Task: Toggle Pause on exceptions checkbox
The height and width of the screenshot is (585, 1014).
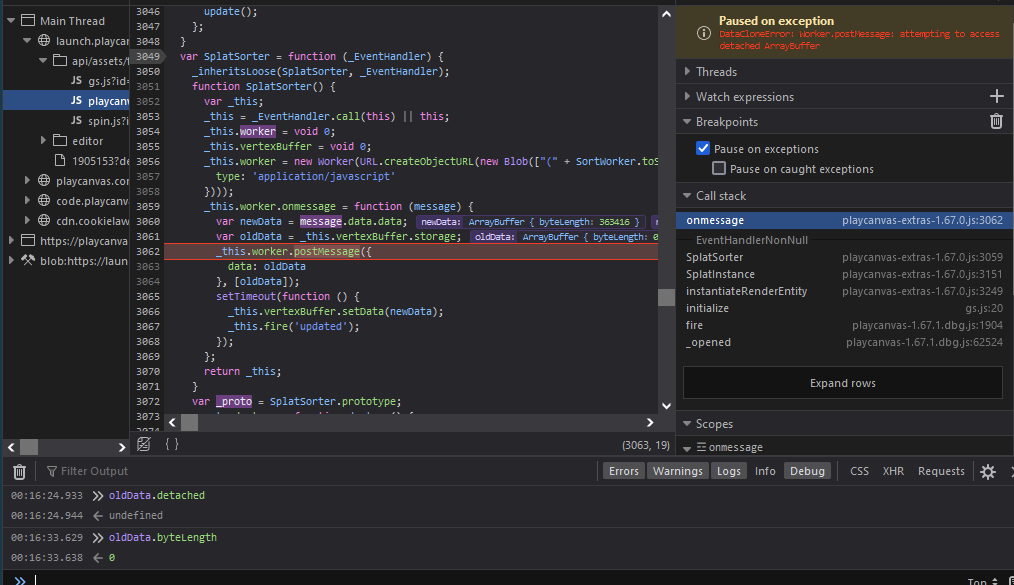Action: pyautogui.click(x=703, y=149)
